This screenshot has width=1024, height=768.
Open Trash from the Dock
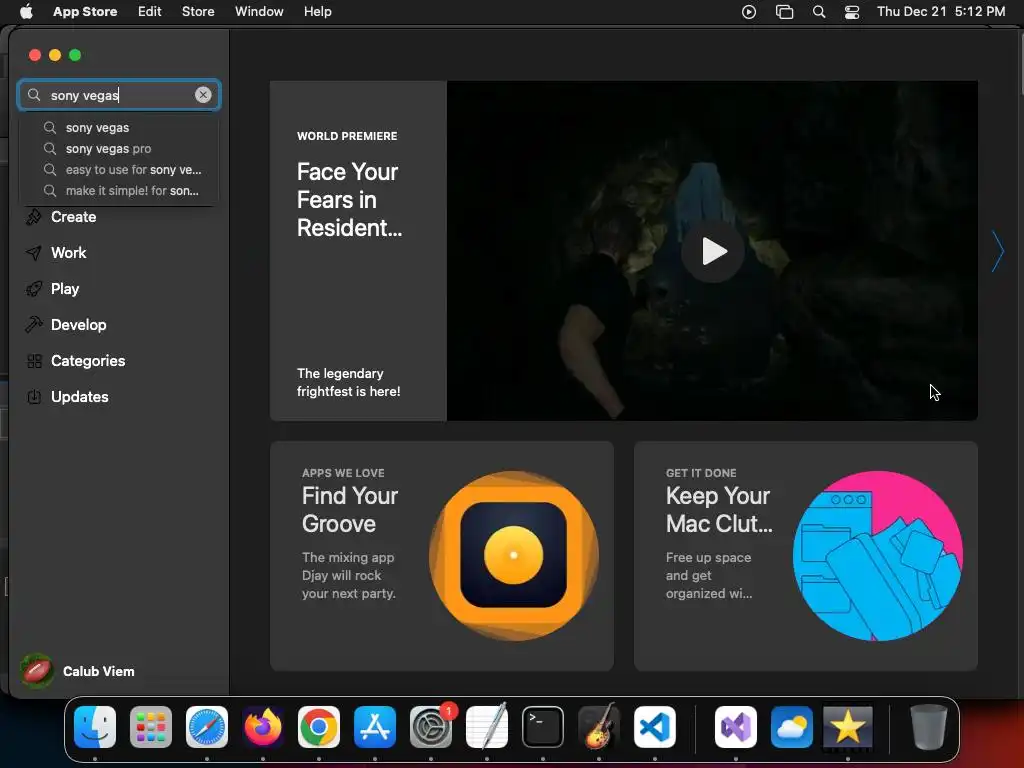click(929, 727)
